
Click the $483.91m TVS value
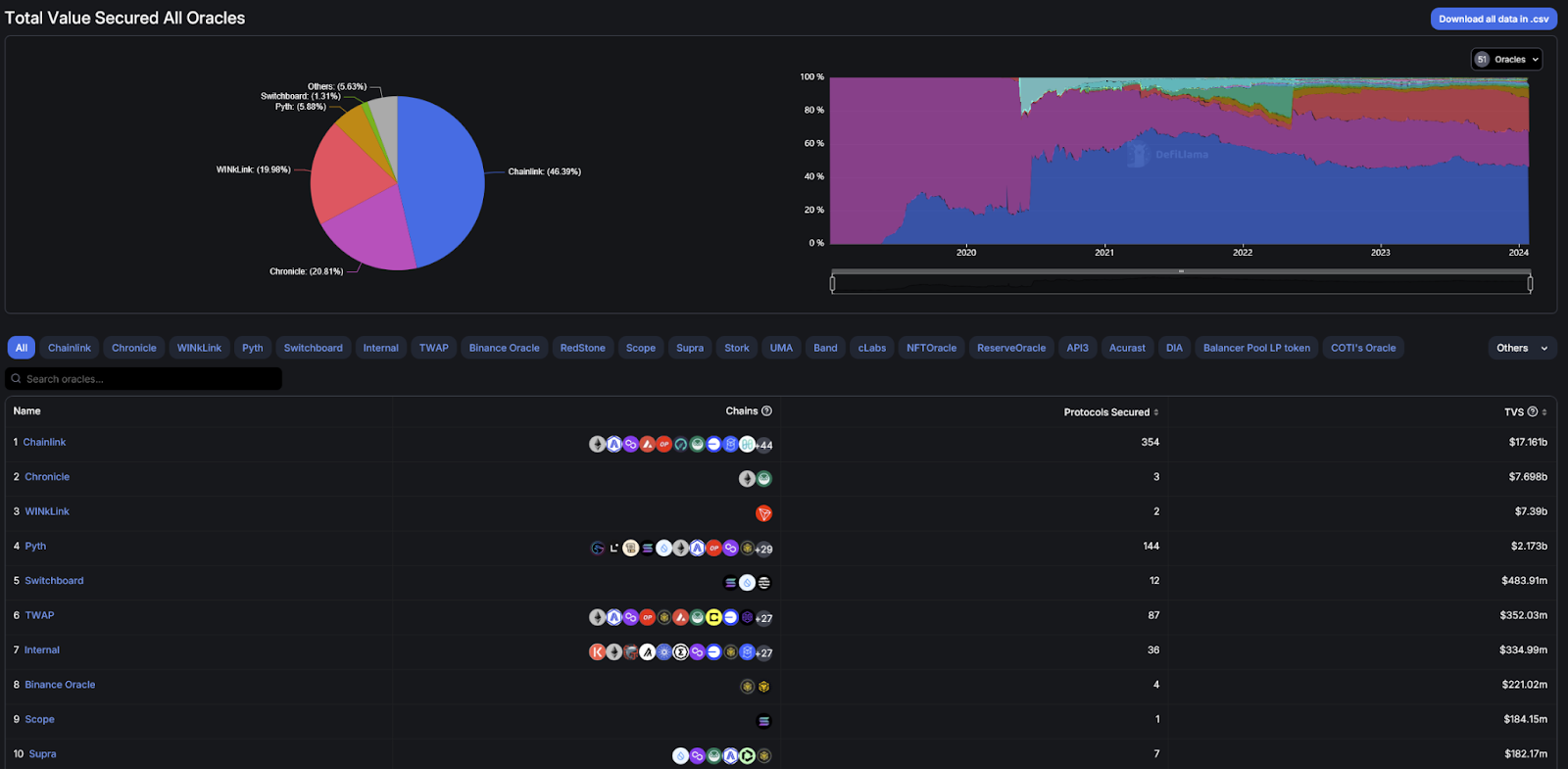(x=1524, y=581)
